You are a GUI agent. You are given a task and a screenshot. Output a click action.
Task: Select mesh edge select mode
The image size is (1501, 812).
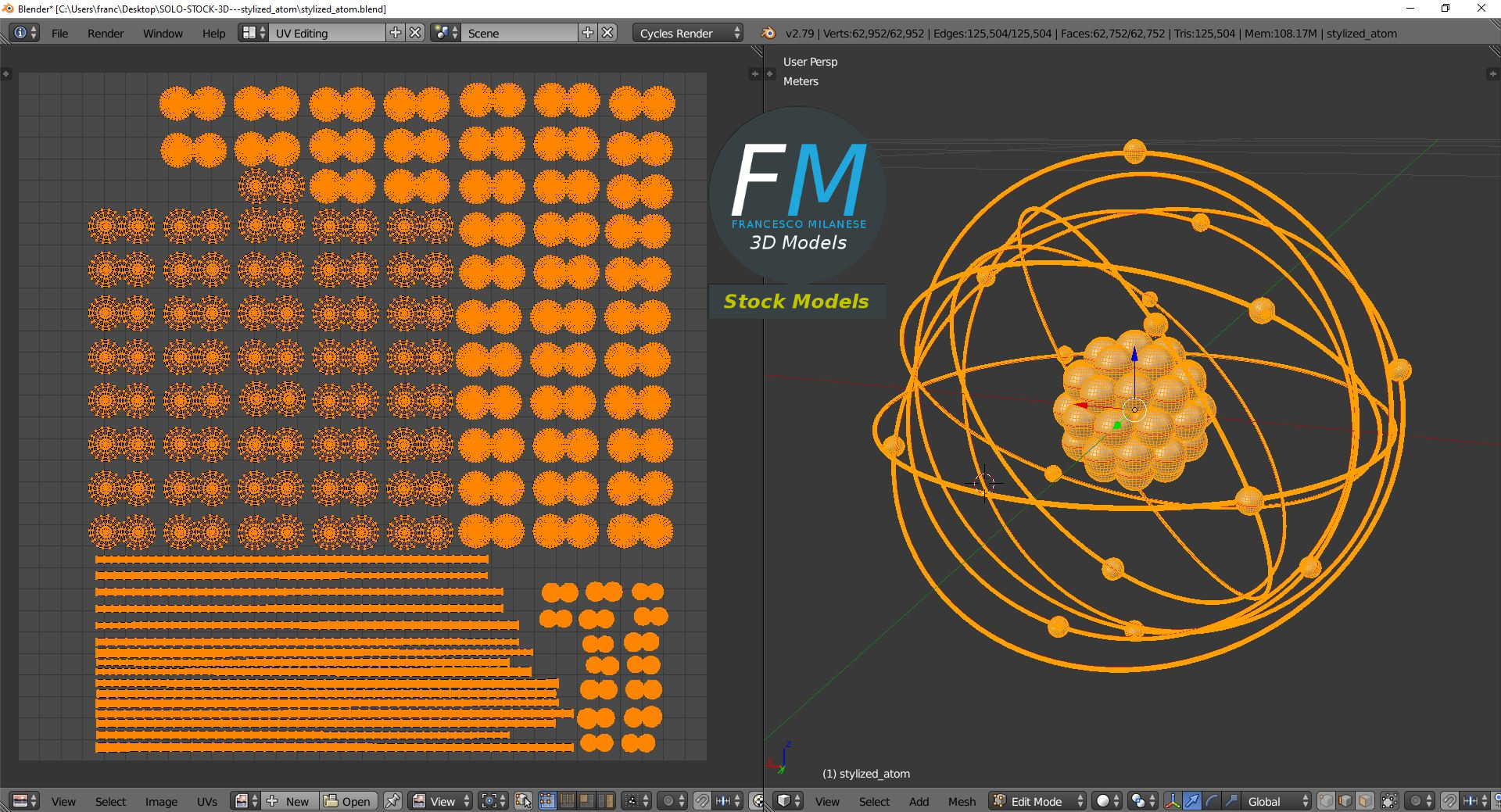(1346, 801)
